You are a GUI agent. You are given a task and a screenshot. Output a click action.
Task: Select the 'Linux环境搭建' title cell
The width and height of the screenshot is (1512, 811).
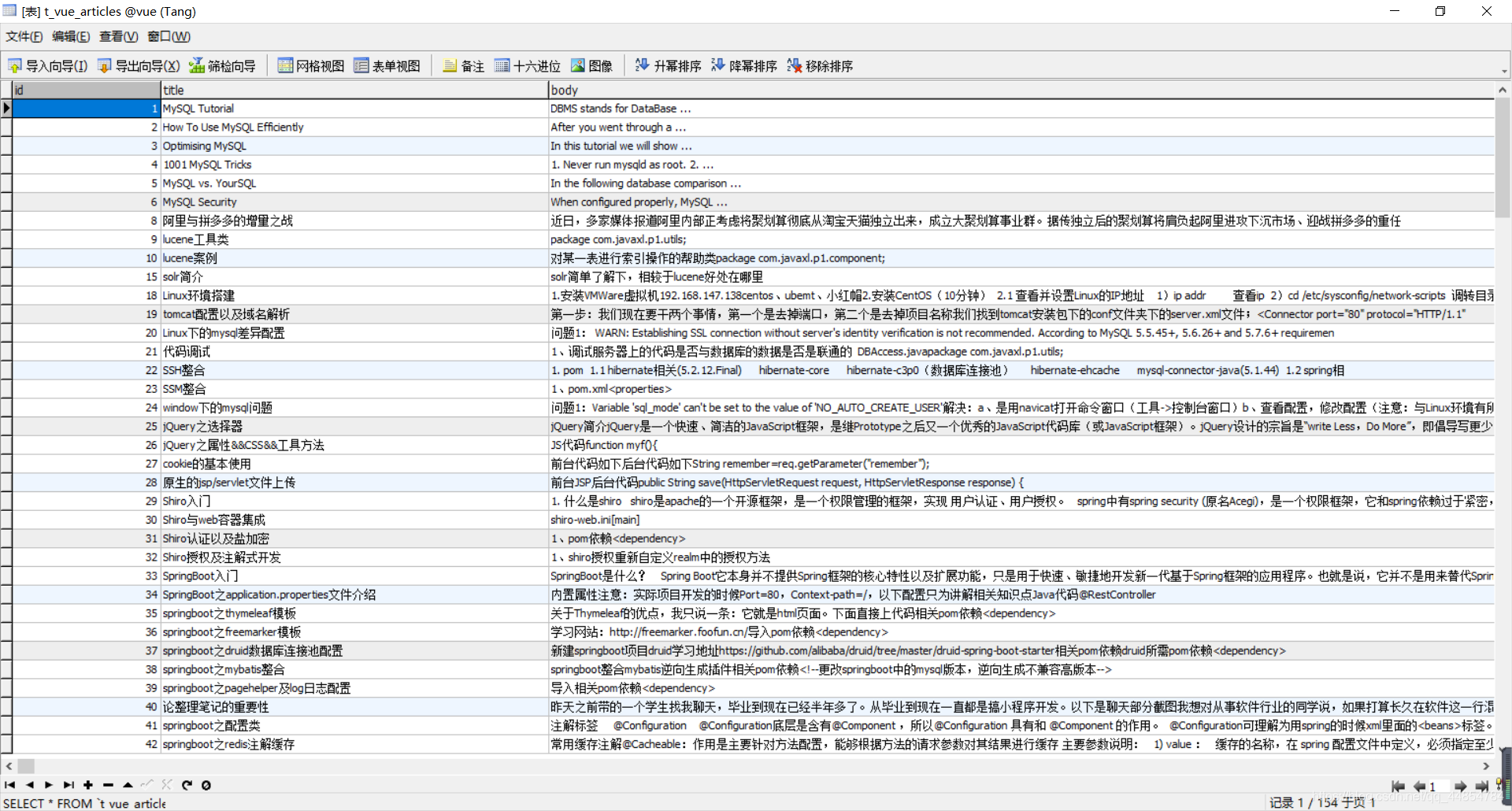click(354, 295)
